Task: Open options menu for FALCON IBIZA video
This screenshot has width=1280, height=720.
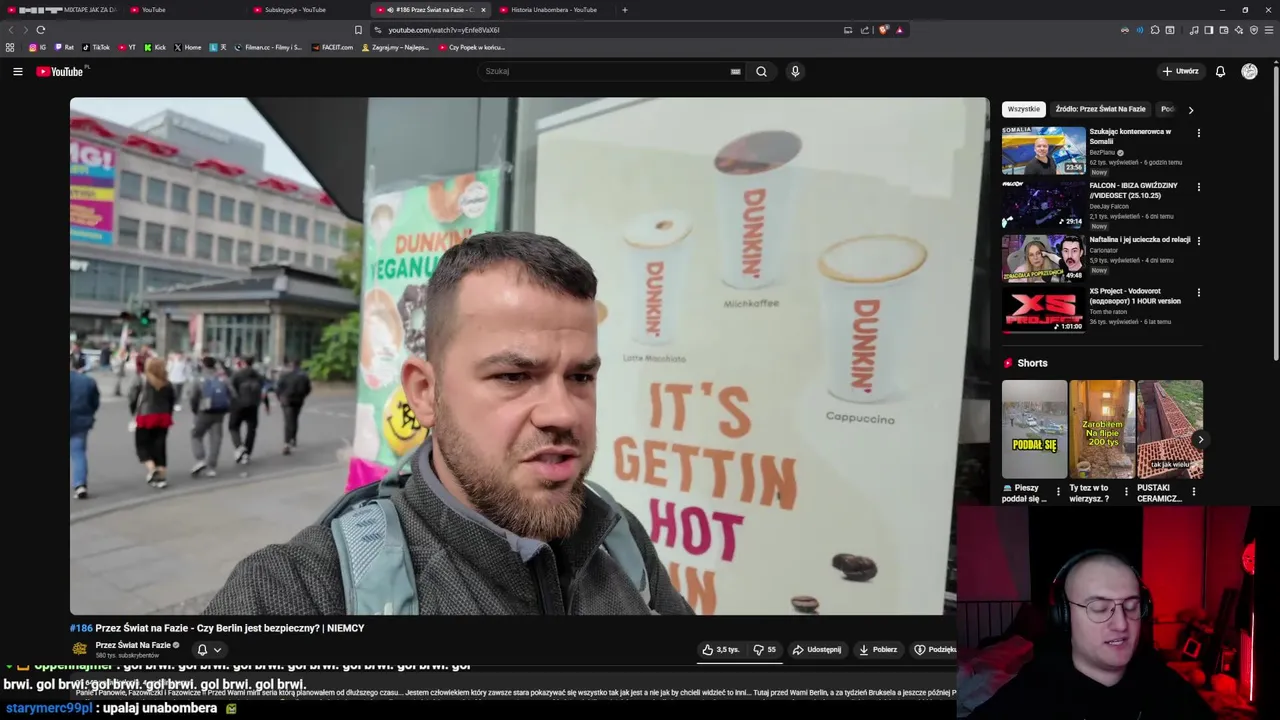Action: 1198,187
